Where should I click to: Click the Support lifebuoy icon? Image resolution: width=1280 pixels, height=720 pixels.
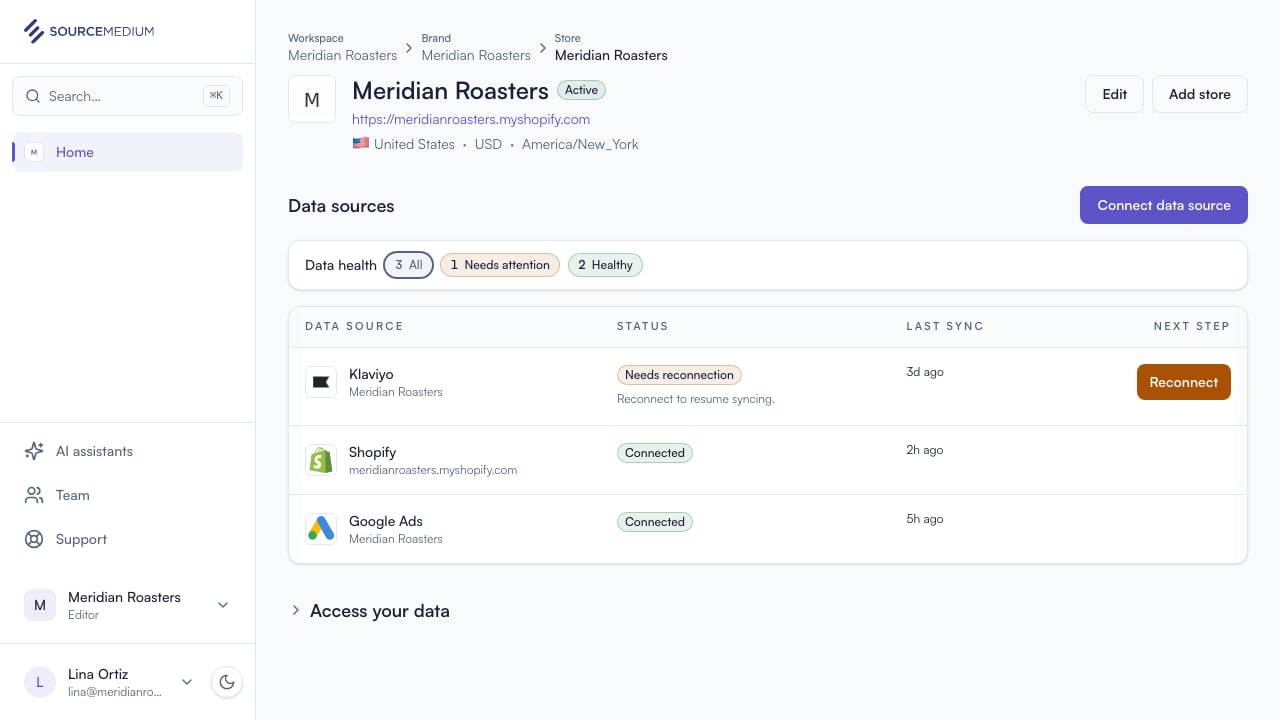pyautogui.click(x=34, y=539)
